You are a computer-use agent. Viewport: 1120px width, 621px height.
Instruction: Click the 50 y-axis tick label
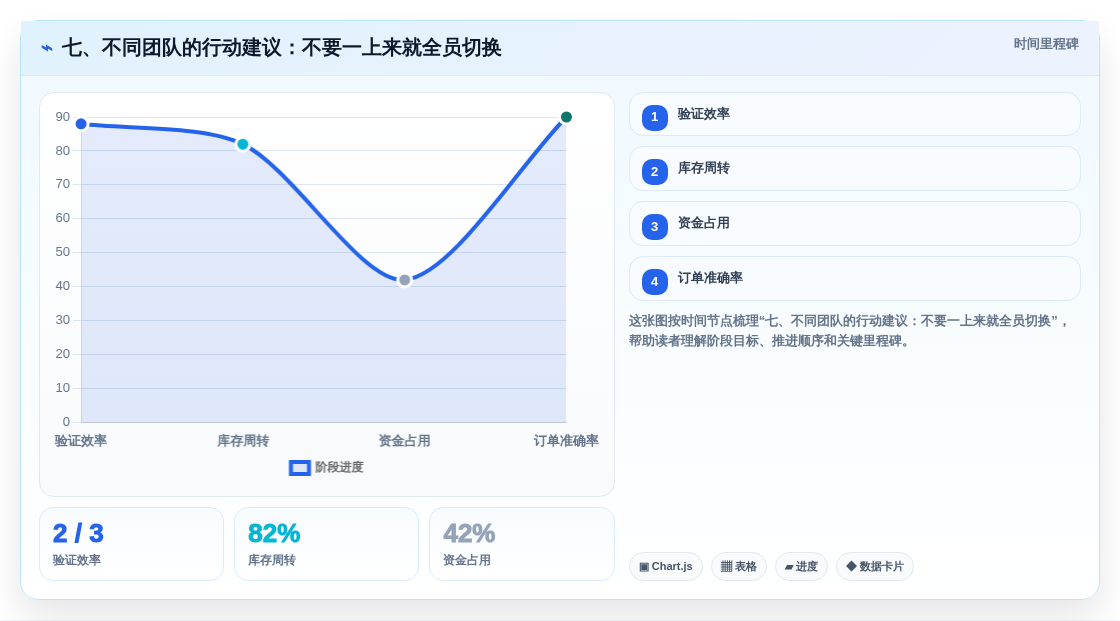pyautogui.click(x=63, y=252)
